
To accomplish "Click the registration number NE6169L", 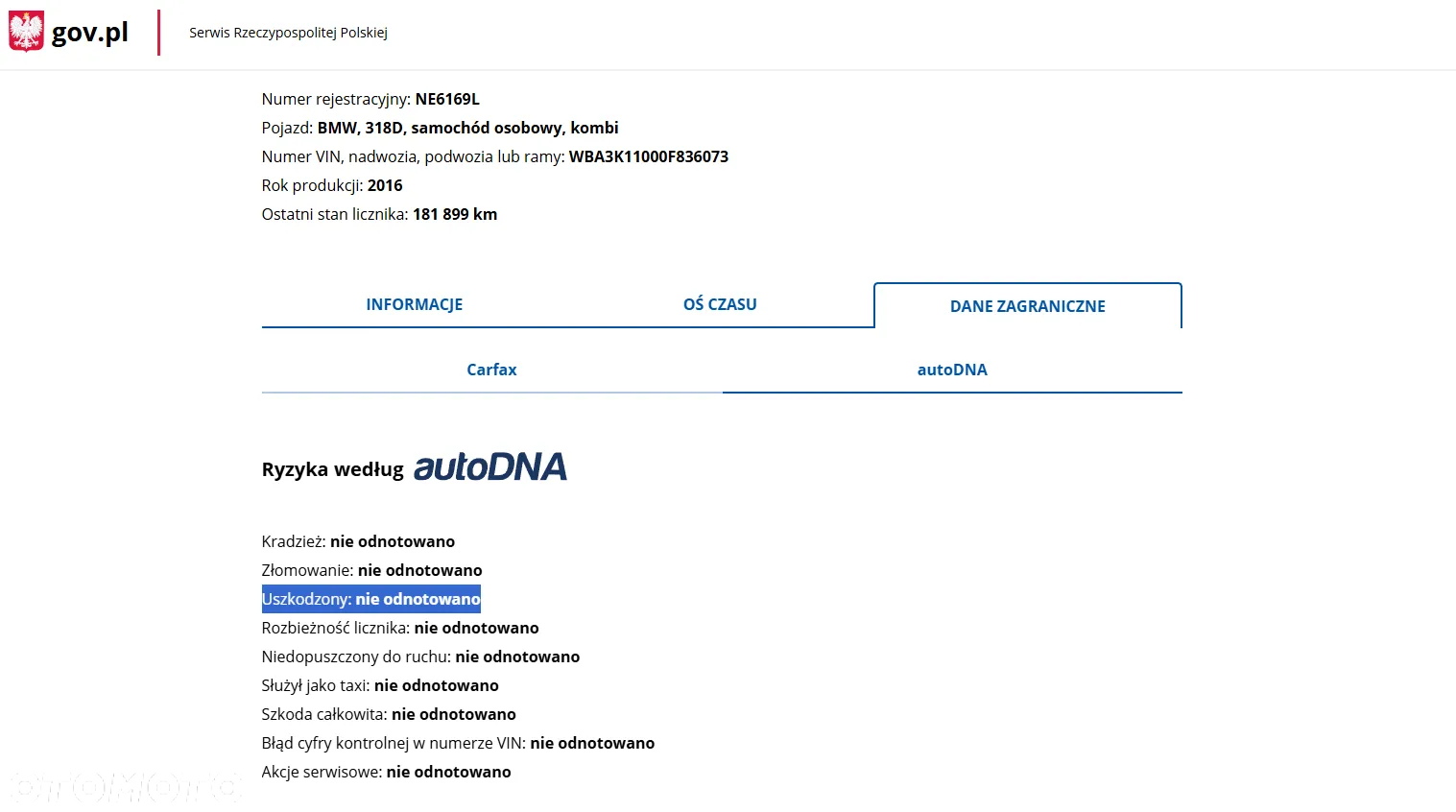I will pyautogui.click(x=447, y=99).
